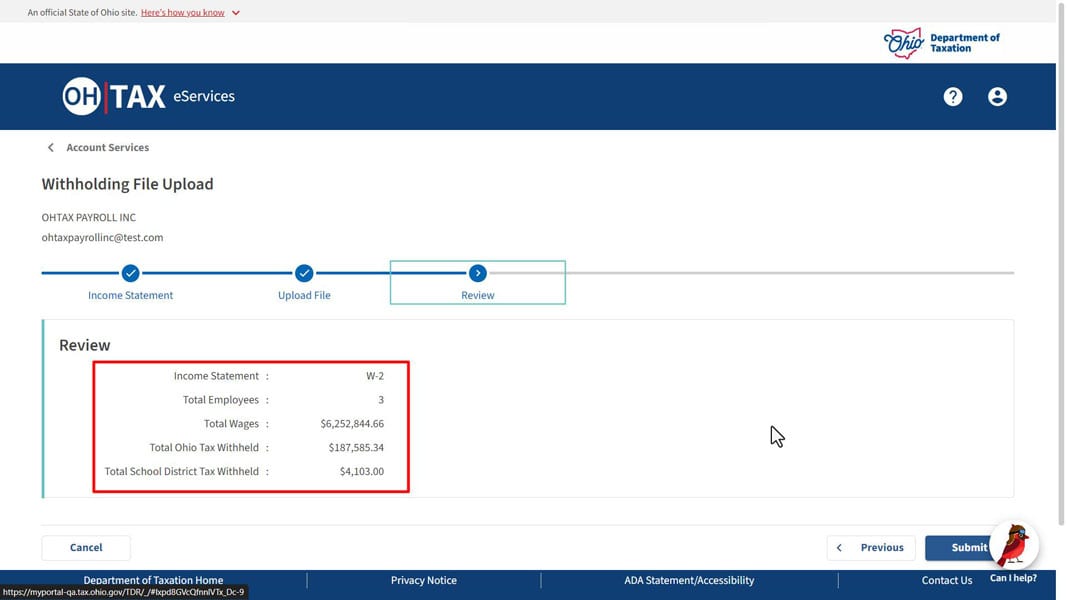This screenshot has height=600, width=1067.
Task: Select the Upload File step label
Action: point(304,295)
